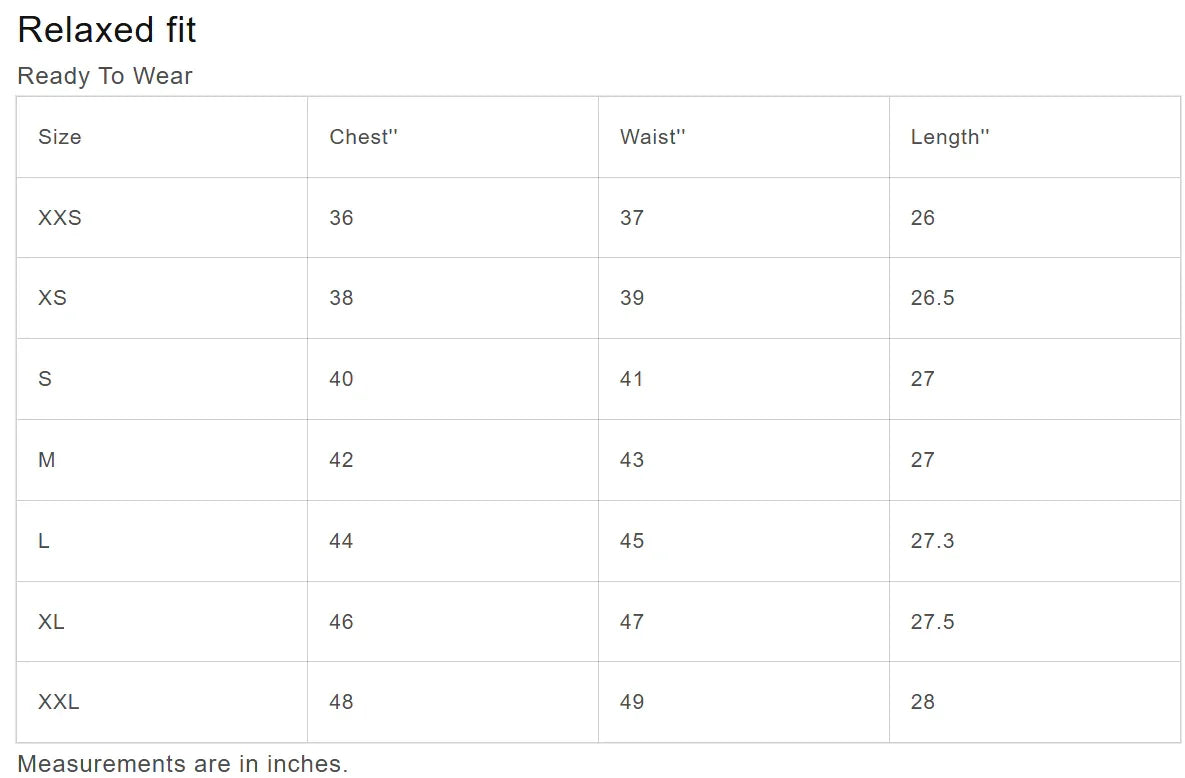The image size is (1185, 778).
Task: Click the XXS size cell
Action: (x=60, y=218)
